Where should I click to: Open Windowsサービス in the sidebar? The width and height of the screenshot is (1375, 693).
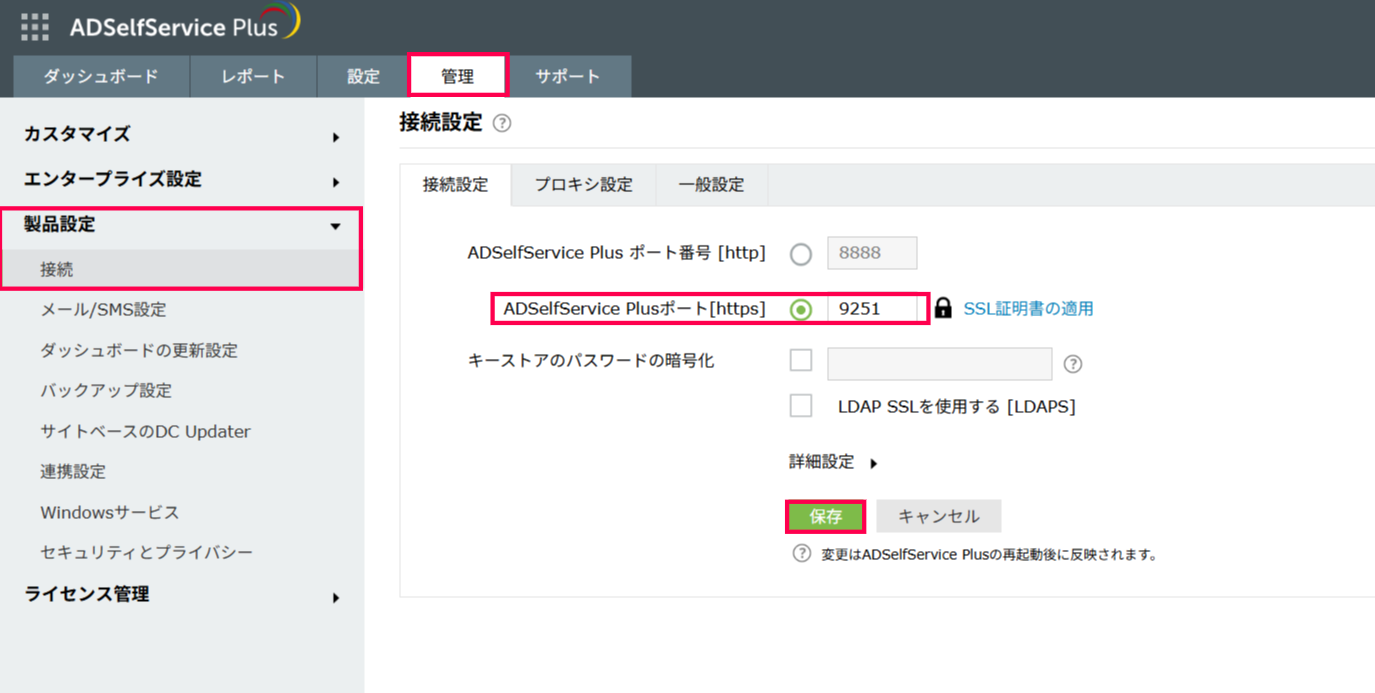pyautogui.click(x=110, y=513)
